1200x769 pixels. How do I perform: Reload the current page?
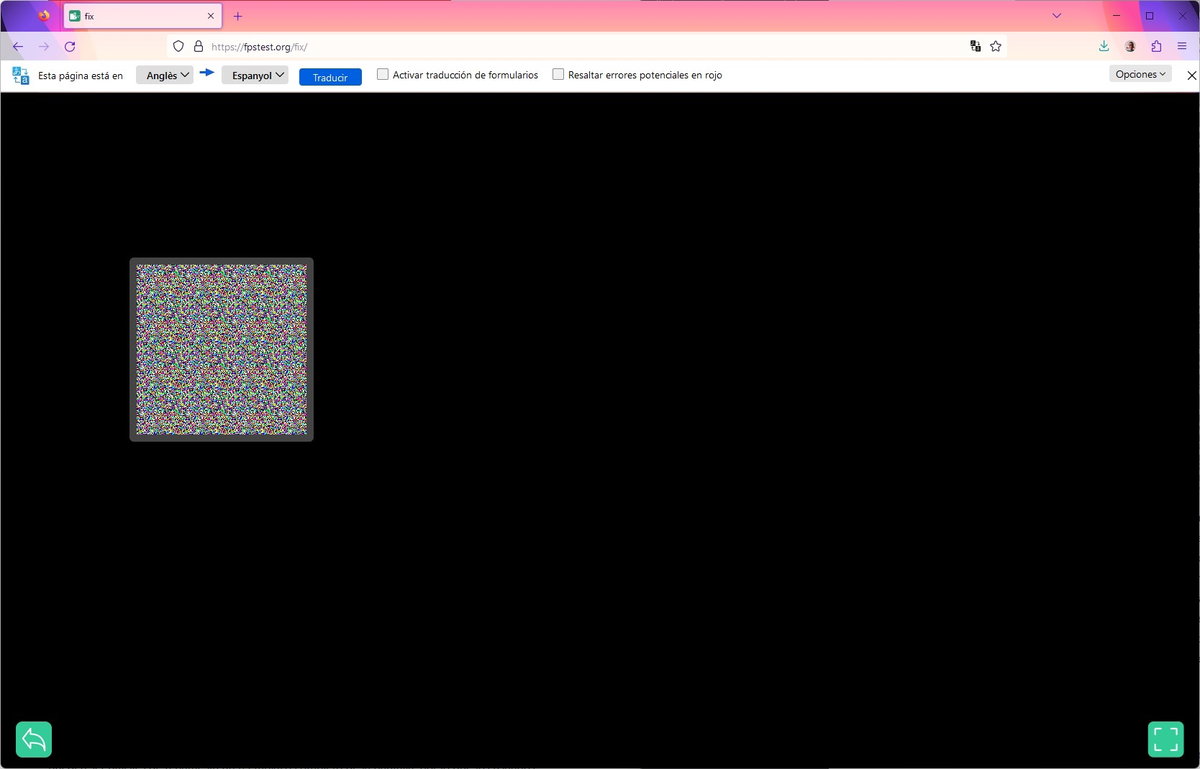click(x=70, y=46)
